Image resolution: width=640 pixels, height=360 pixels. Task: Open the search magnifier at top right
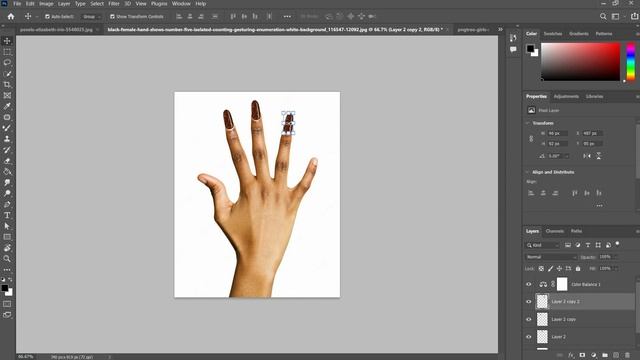click(603, 16)
